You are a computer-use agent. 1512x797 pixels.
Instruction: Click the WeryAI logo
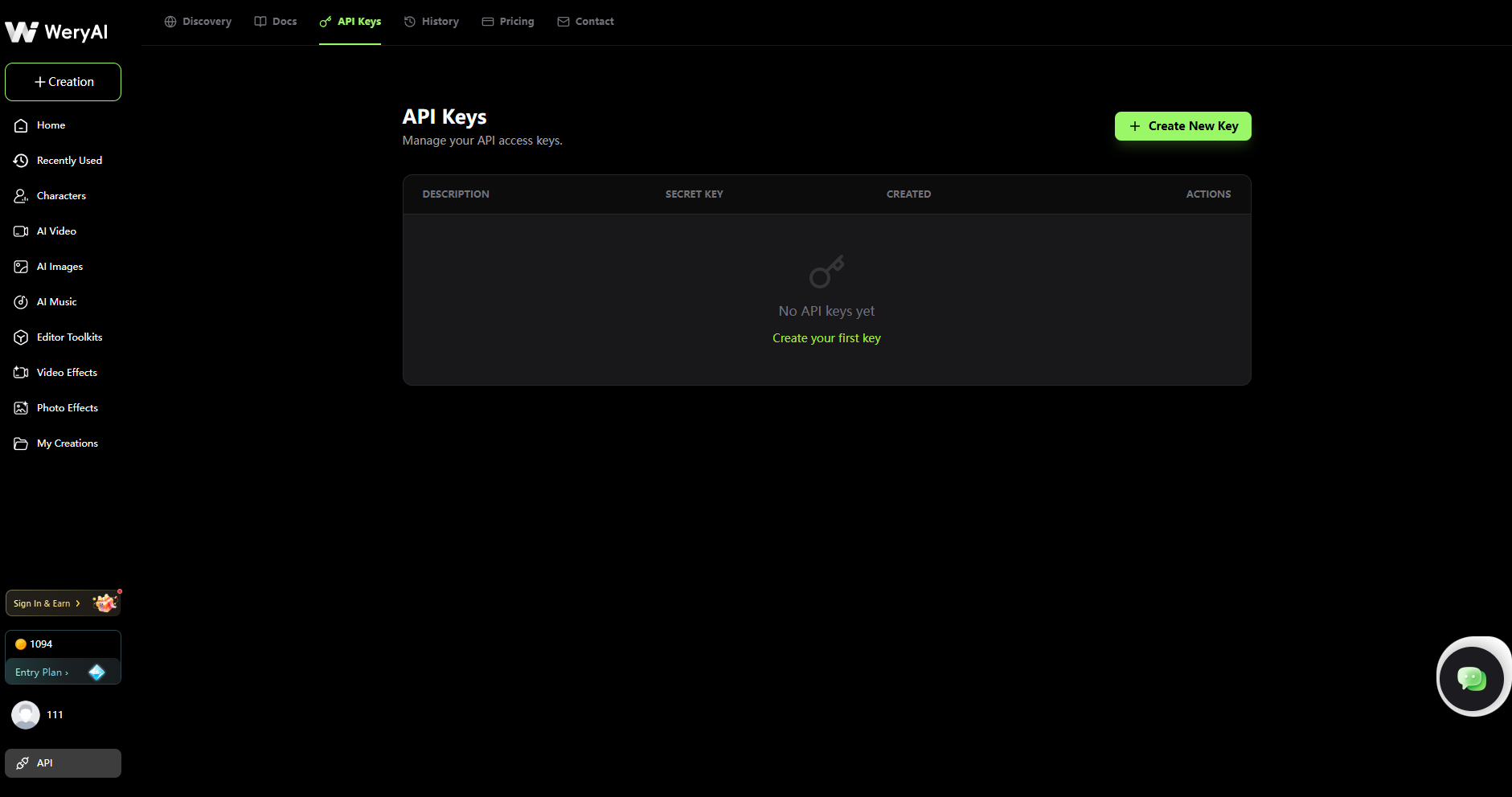pos(56,31)
